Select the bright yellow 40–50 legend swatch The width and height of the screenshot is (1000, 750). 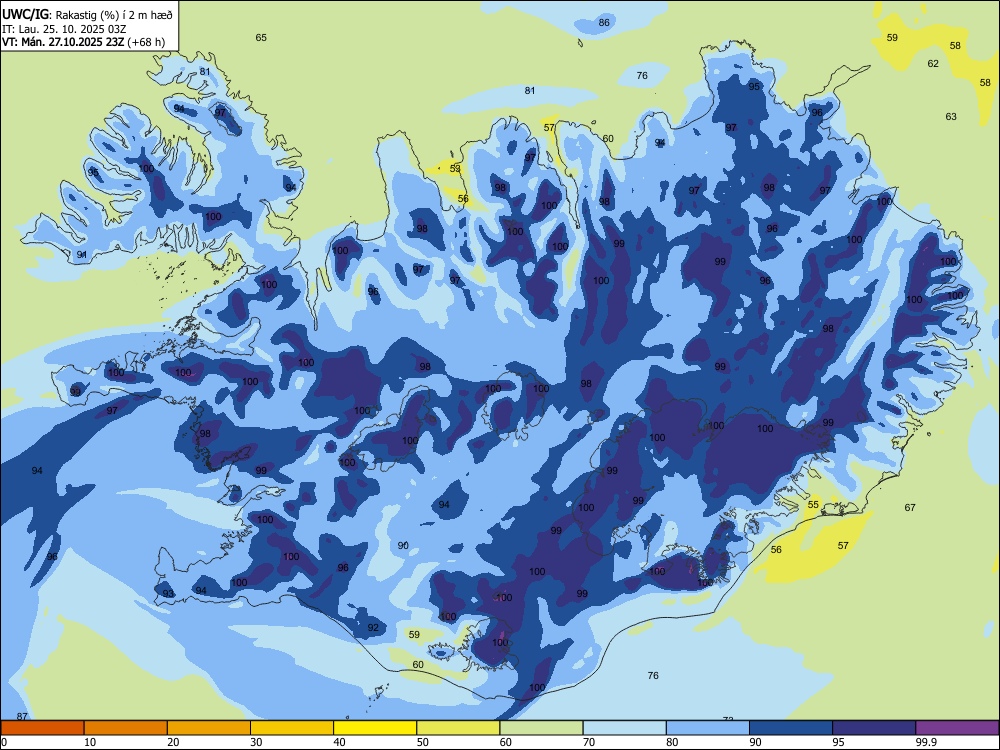click(x=375, y=728)
